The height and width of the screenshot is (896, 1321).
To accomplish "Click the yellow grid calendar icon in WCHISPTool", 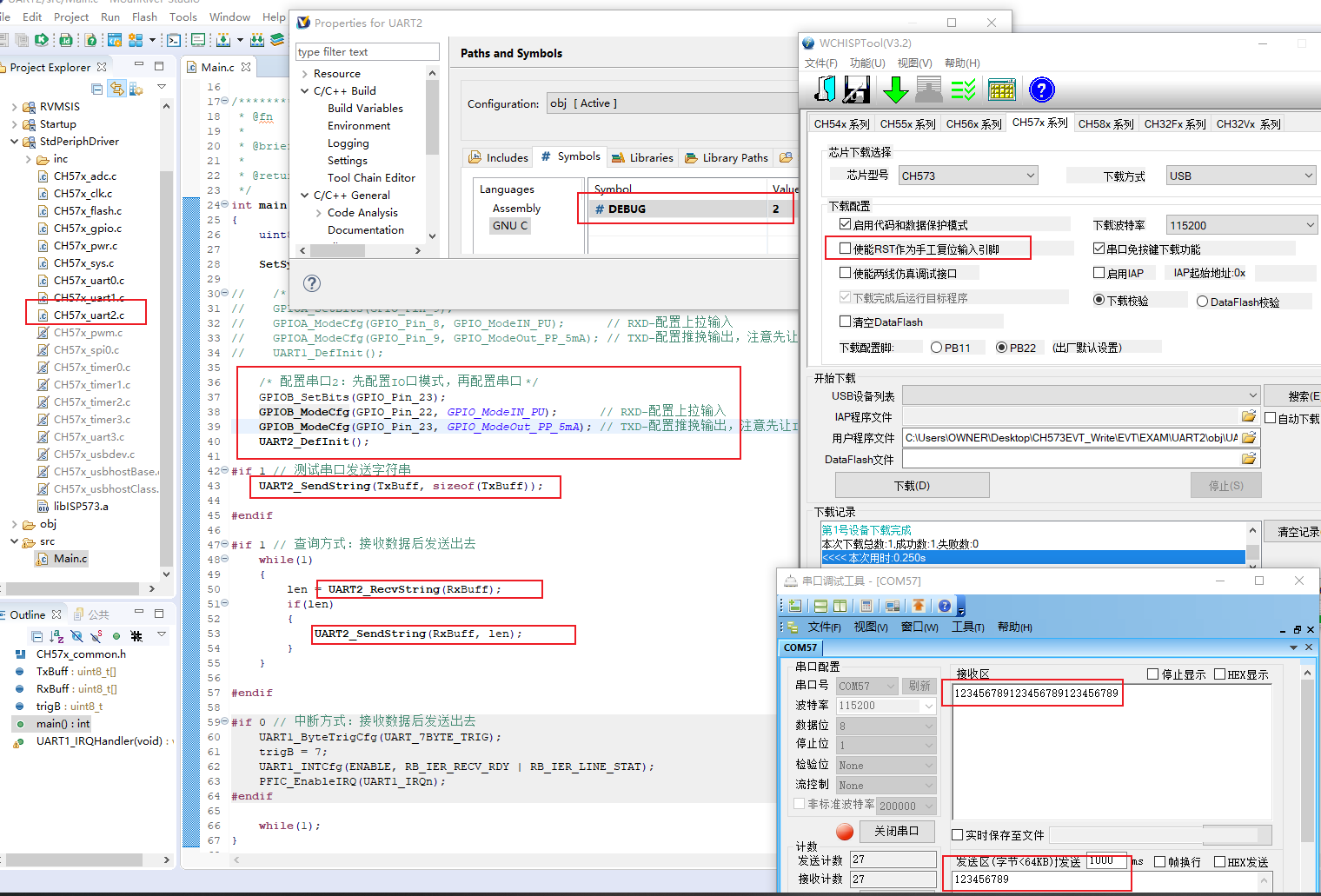I will click(x=1001, y=89).
